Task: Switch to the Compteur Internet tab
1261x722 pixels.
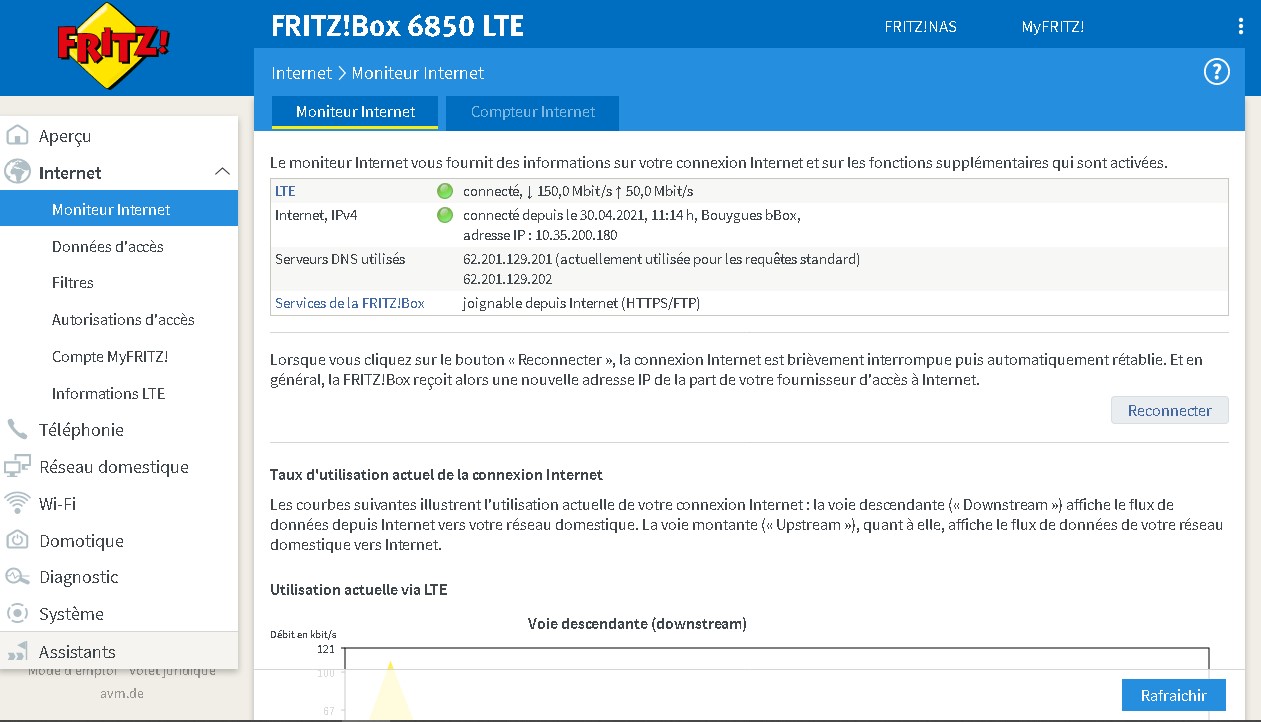Action: 533,112
